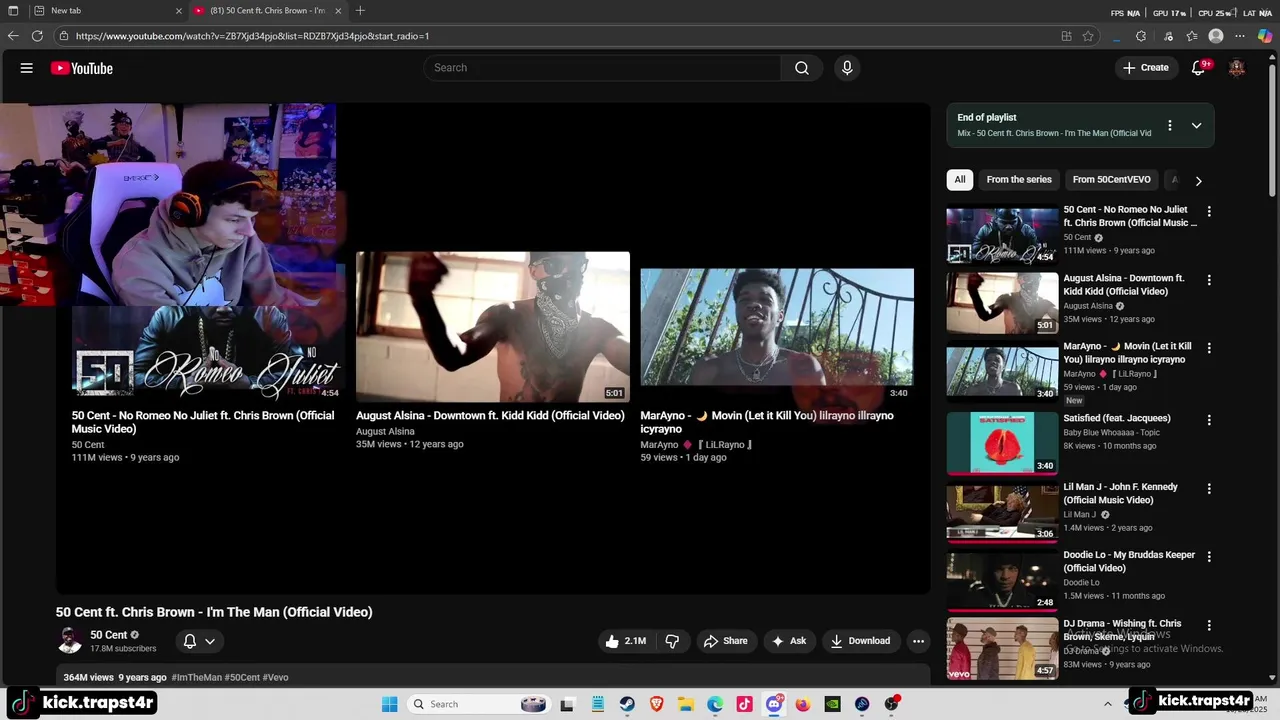Like the video with thumbs up
Image resolution: width=1280 pixels, height=720 pixels.
[x=625, y=641]
